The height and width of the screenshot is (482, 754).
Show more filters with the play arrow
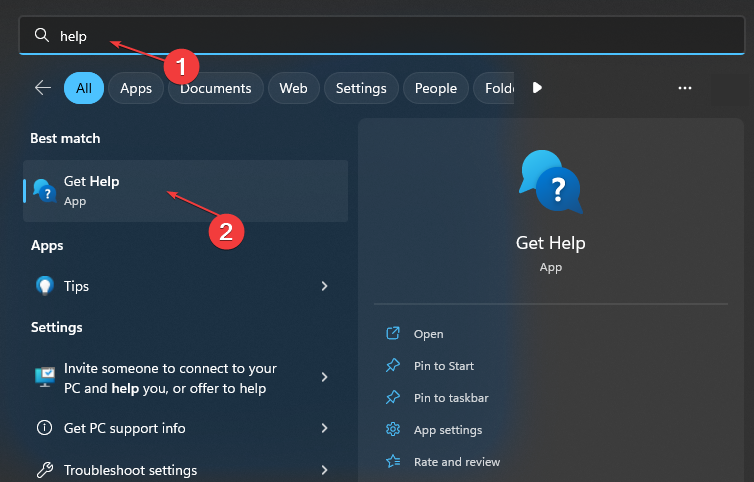click(x=537, y=88)
